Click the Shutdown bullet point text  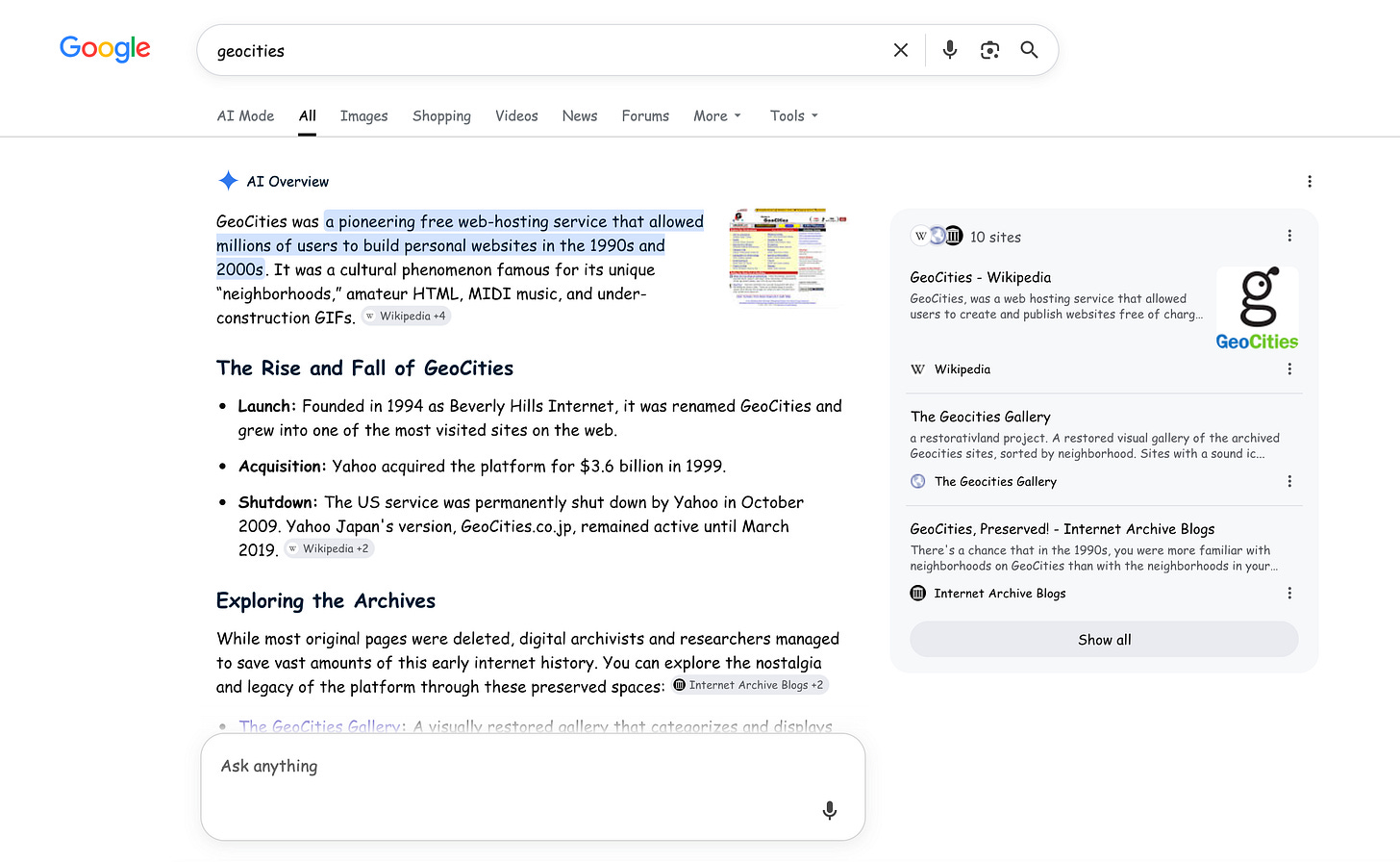[x=521, y=526]
